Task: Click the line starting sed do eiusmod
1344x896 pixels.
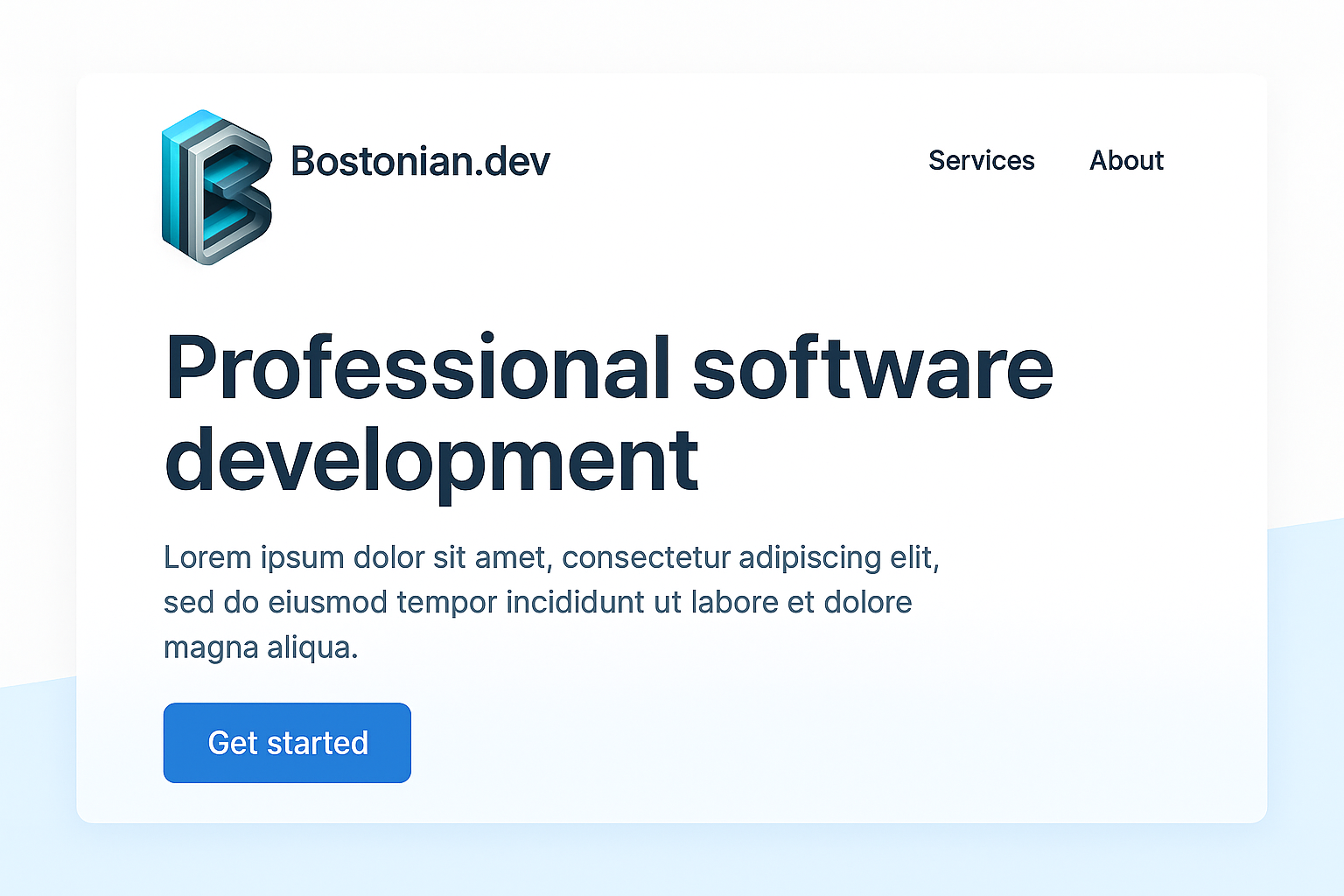Action: pos(537,602)
